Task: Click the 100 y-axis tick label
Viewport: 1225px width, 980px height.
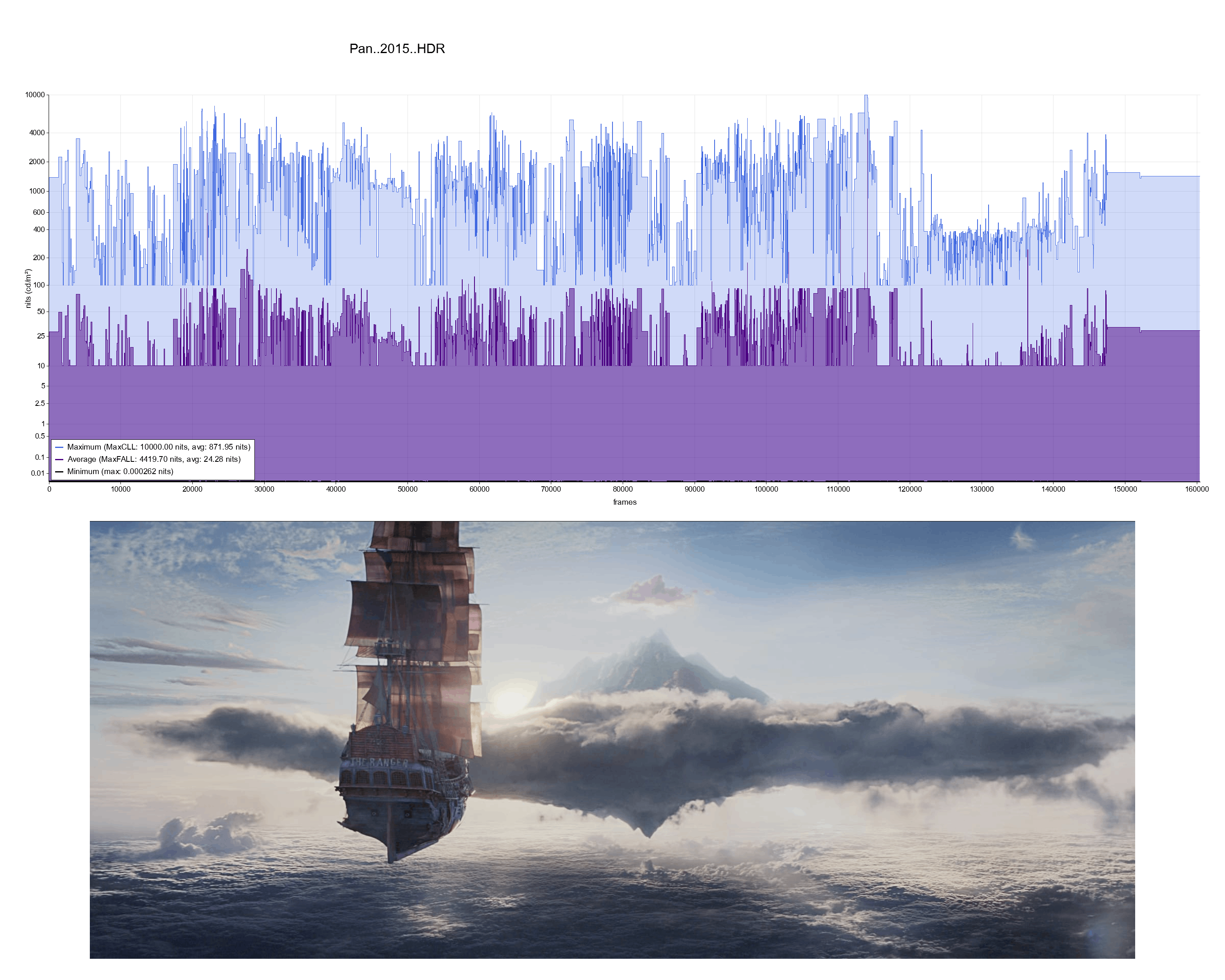Action: (39, 285)
